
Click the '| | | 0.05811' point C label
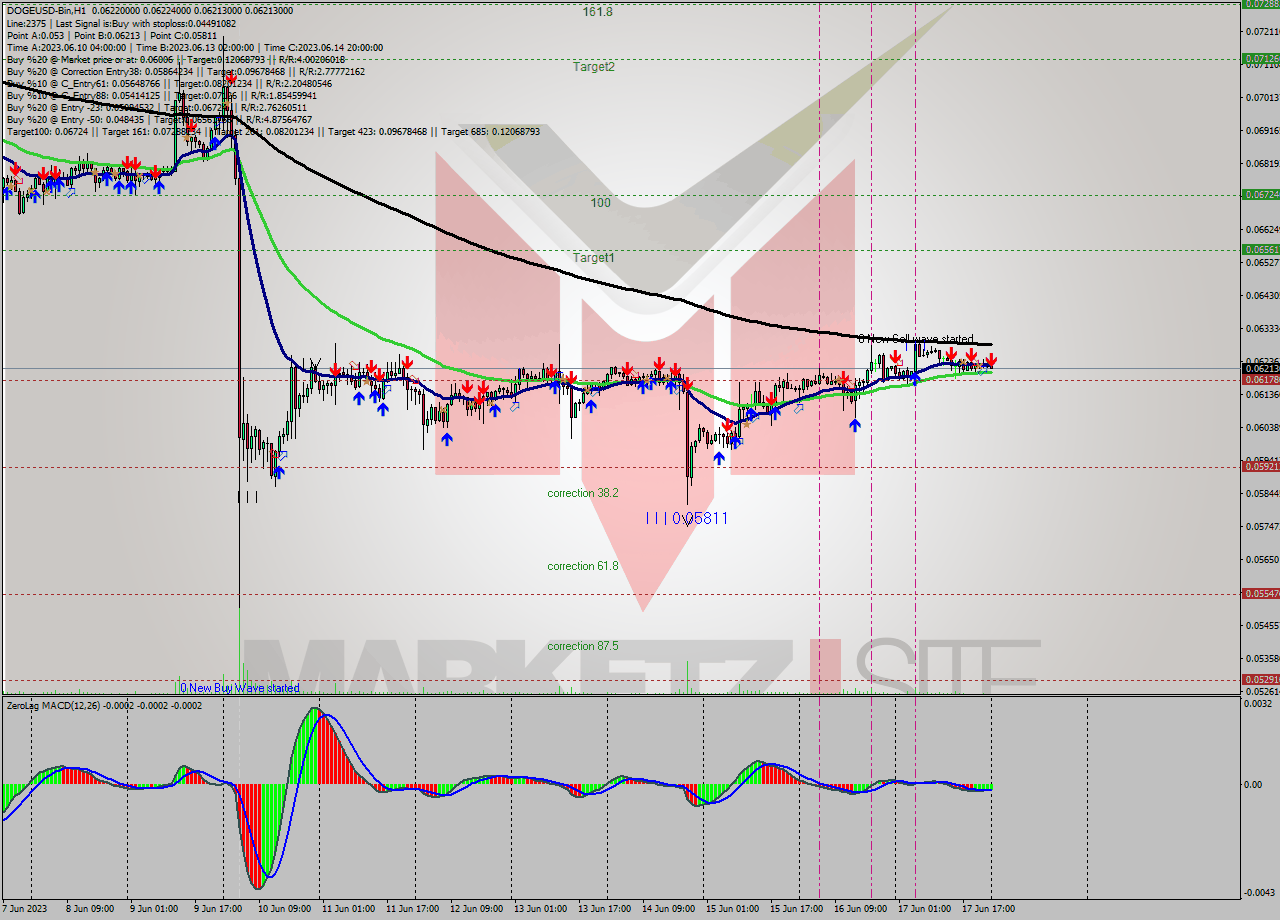(x=686, y=518)
